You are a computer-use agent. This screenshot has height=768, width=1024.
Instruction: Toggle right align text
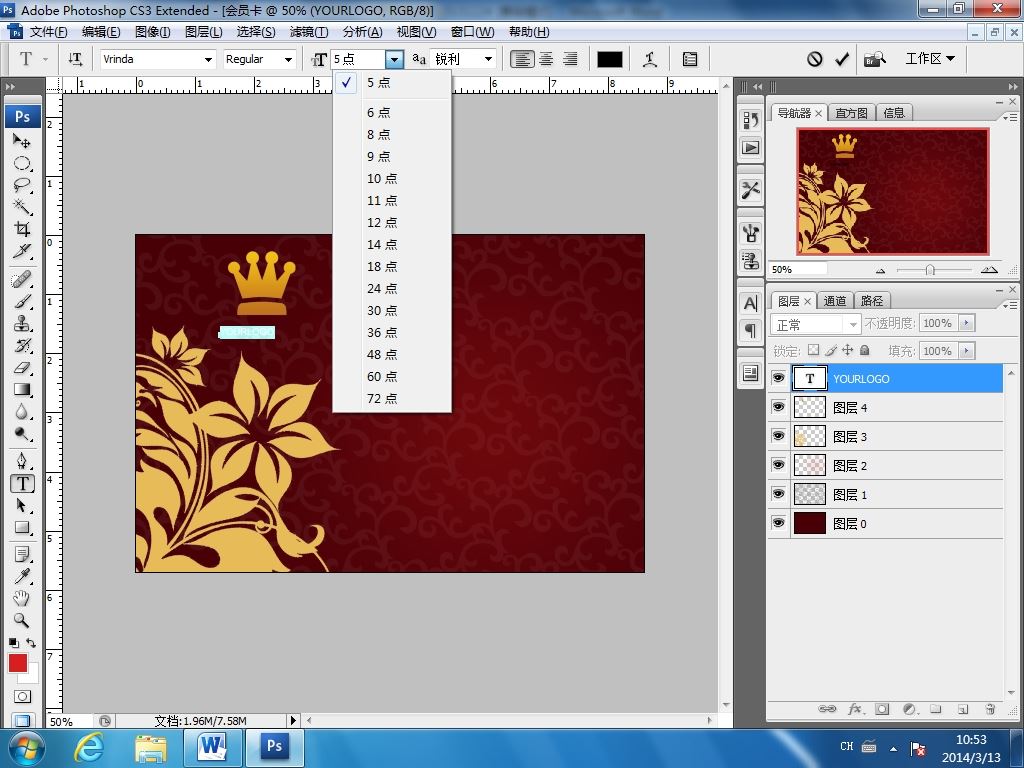pyautogui.click(x=570, y=59)
